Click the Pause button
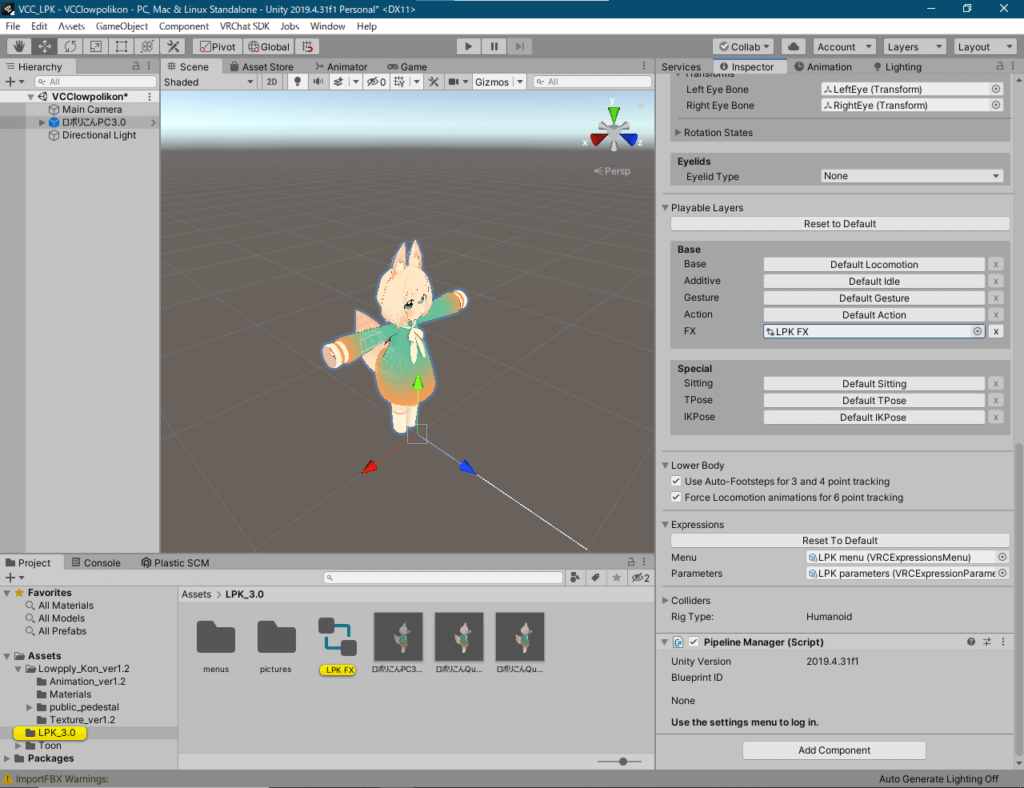Viewport: 1024px width, 788px height. (494, 46)
